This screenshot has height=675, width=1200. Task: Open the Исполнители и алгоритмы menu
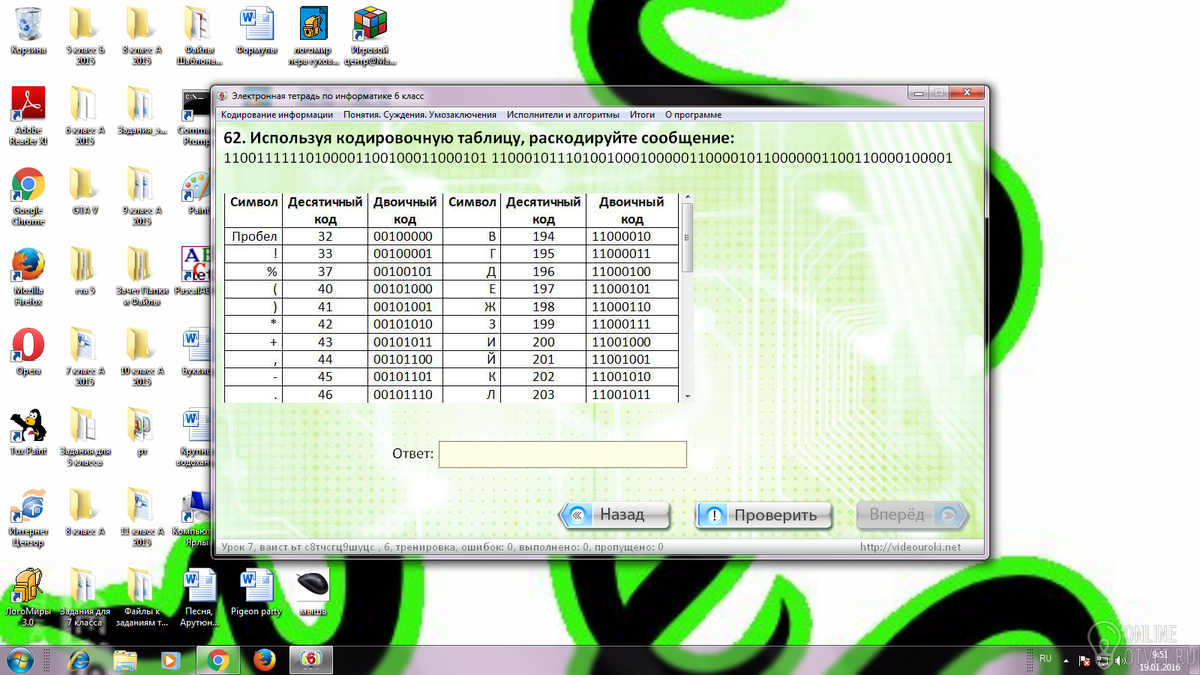pyautogui.click(x=563, y=115)
